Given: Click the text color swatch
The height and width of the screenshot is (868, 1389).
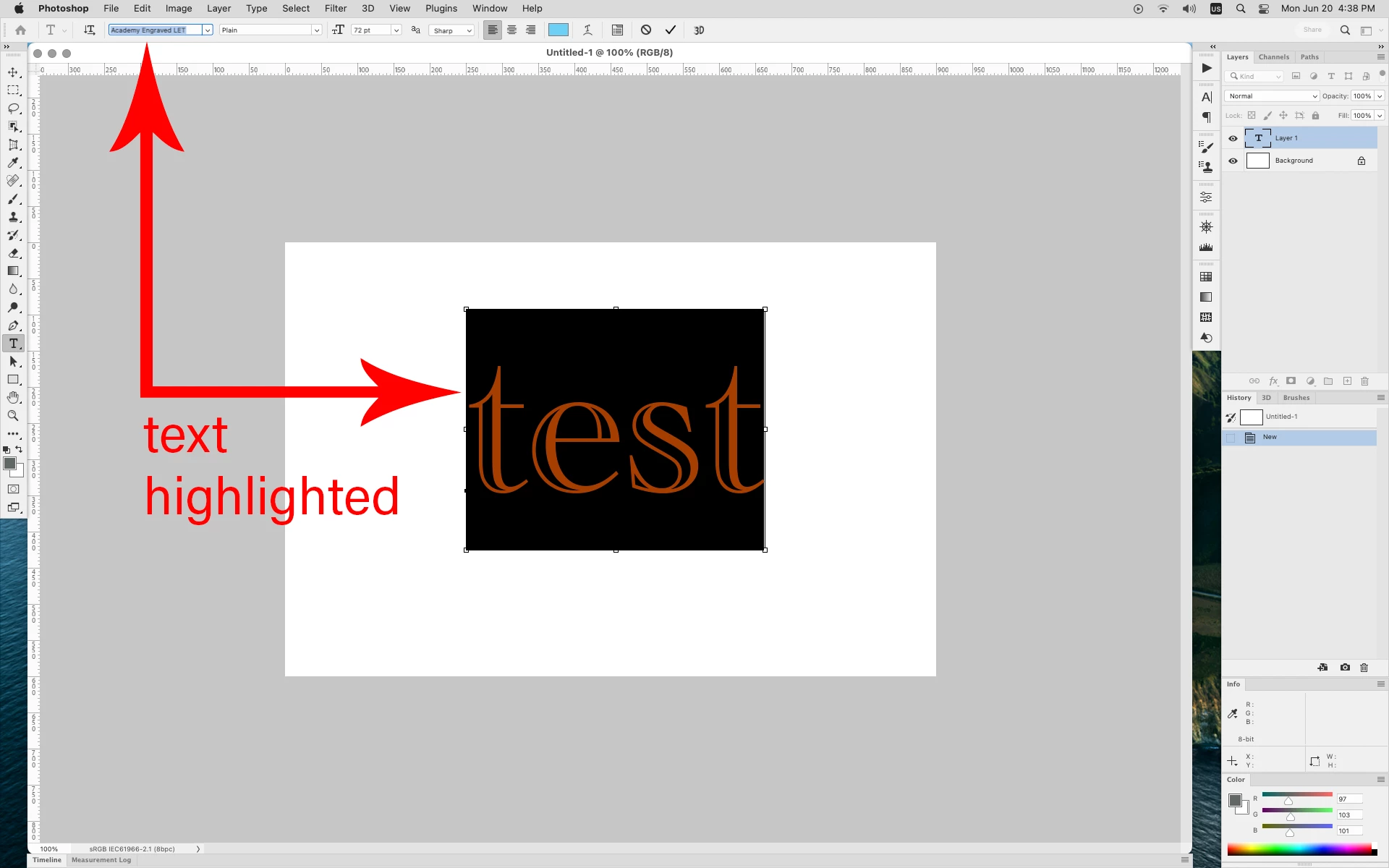Looking at the screenshot, I should click(x=558, y=30).
